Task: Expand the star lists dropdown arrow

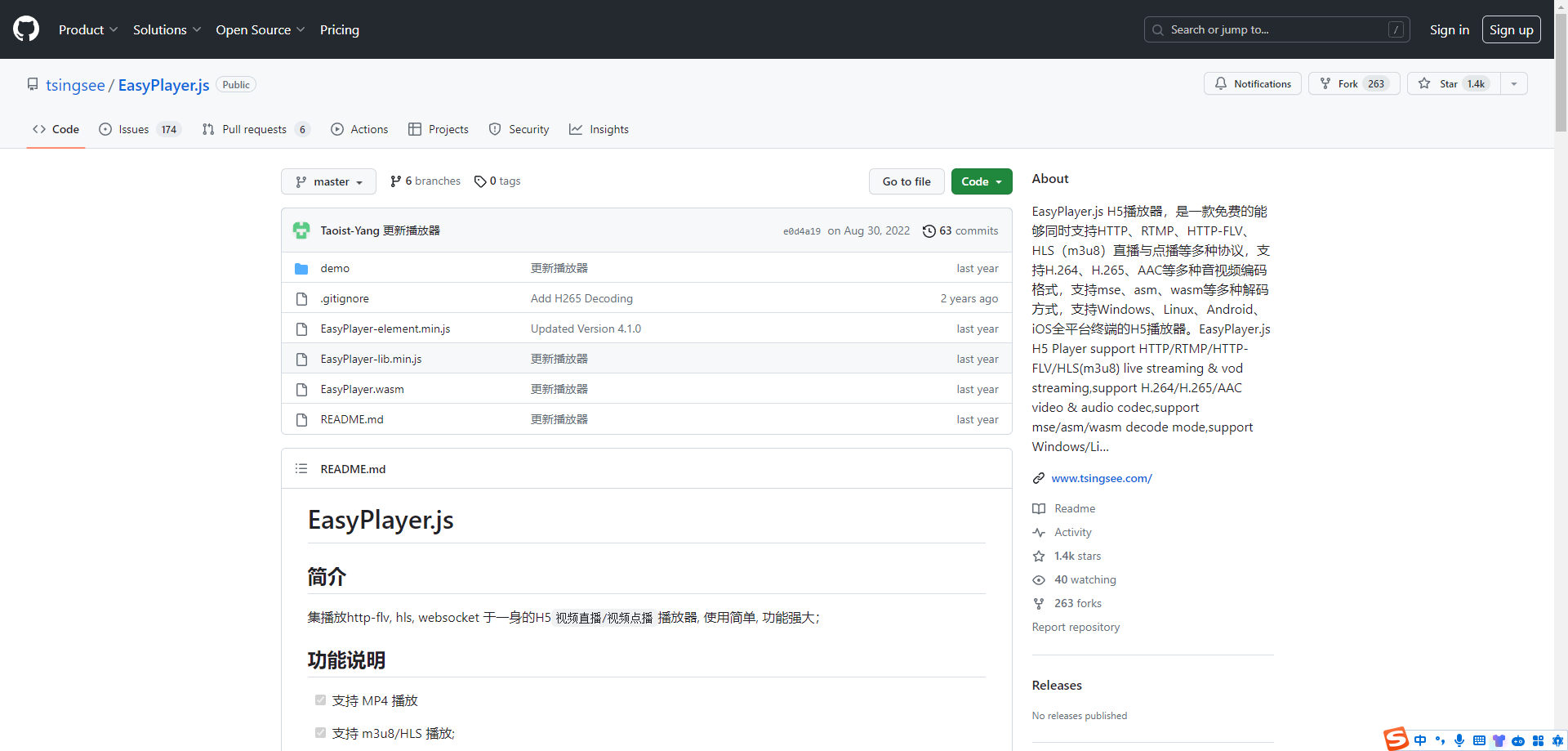Action: [1514, 83]
